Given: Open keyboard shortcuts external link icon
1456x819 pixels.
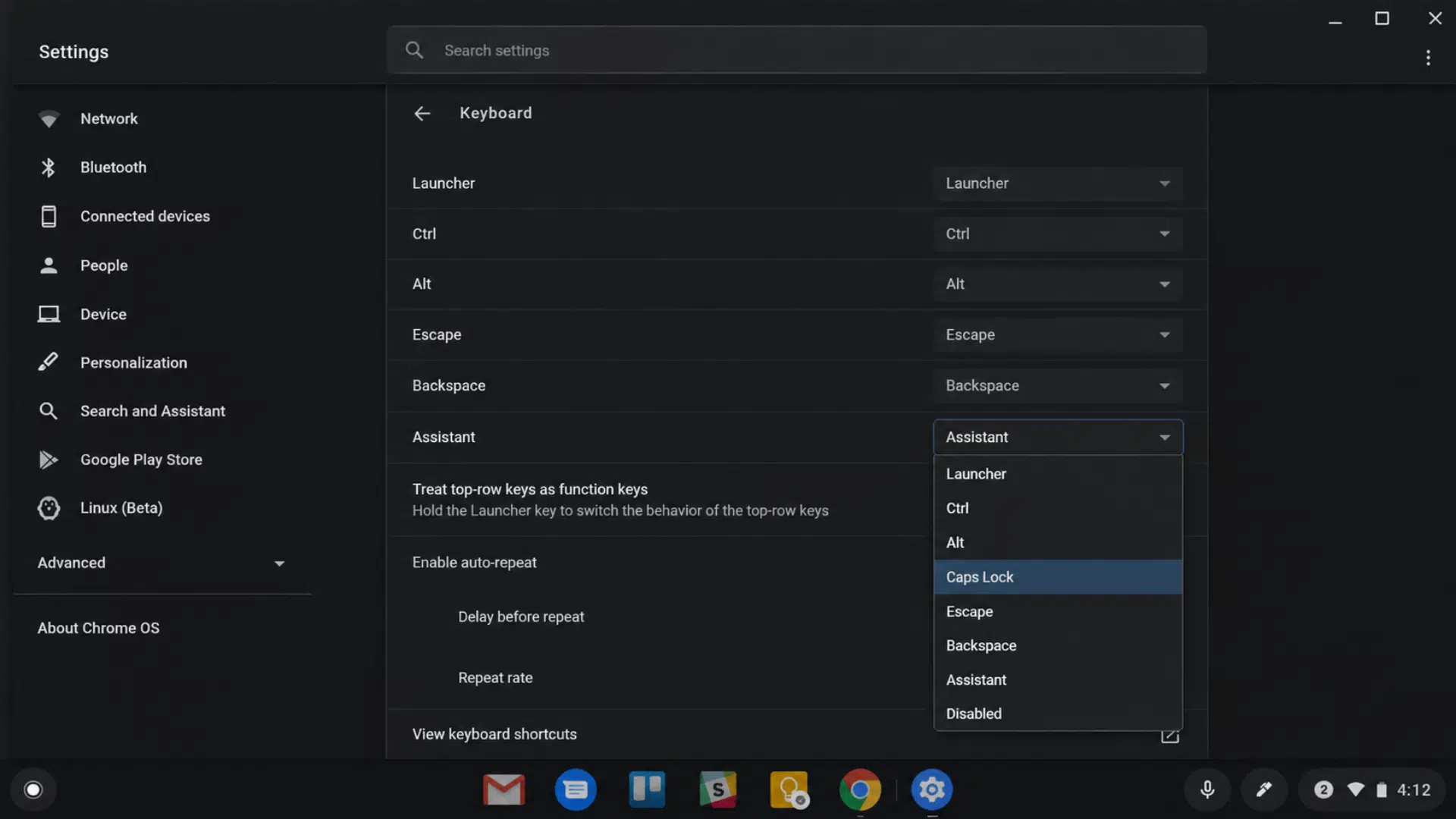Looking at the screenshot, I should tap(1169, 735).
